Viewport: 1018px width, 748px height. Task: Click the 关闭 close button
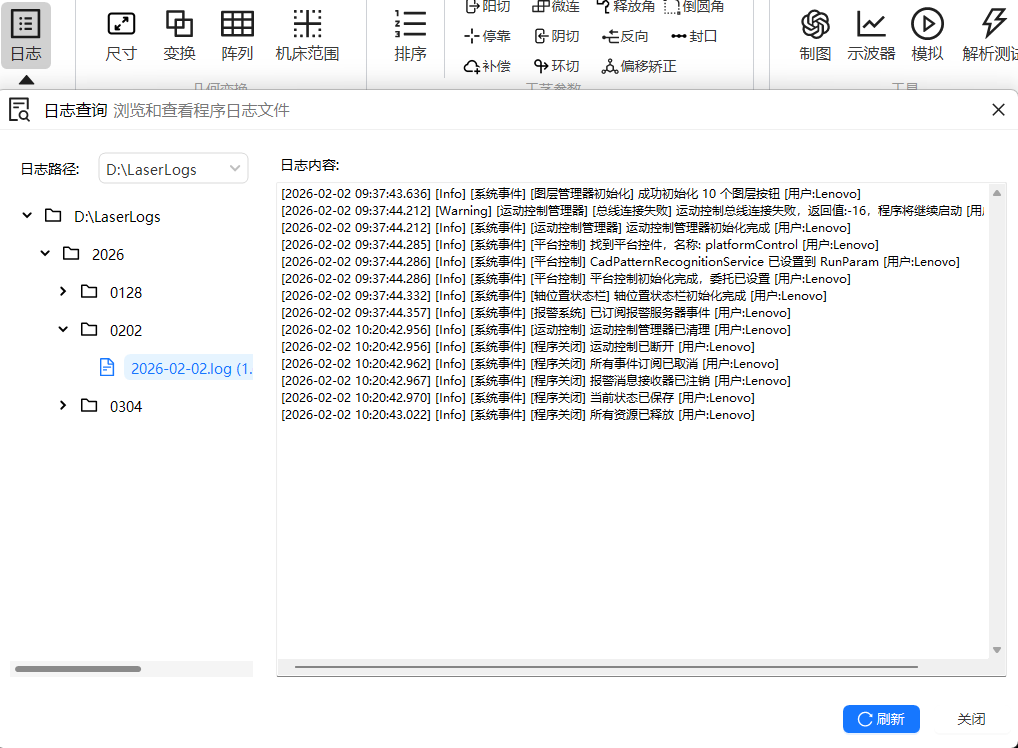tap(971, 719)
